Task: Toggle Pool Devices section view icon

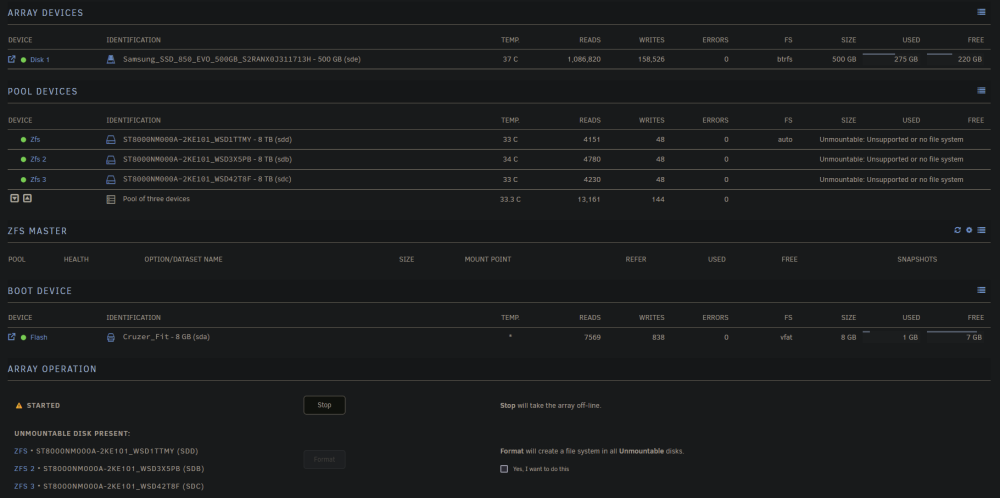Action: [x=982, y=91]
